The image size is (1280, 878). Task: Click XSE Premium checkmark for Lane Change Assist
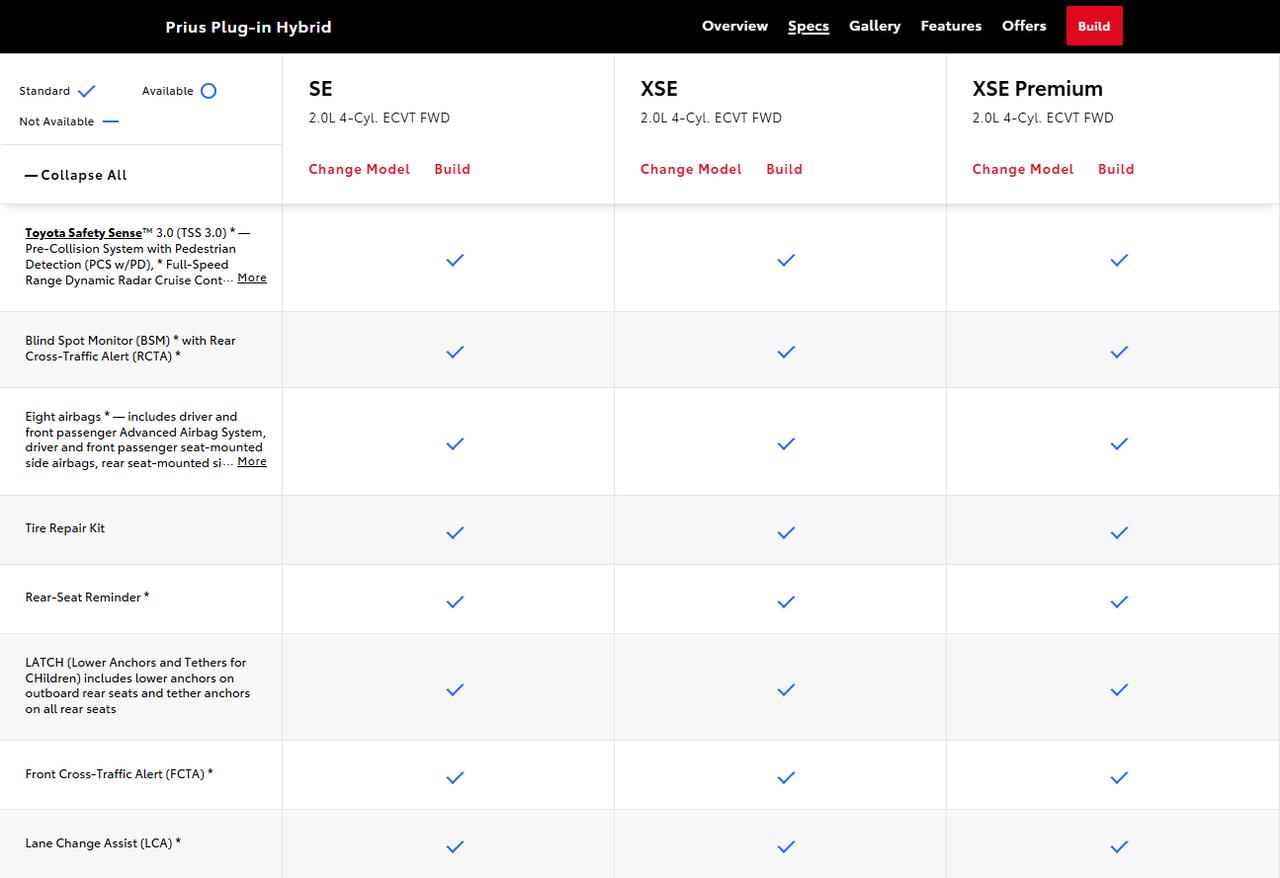tap(1119, 847)
